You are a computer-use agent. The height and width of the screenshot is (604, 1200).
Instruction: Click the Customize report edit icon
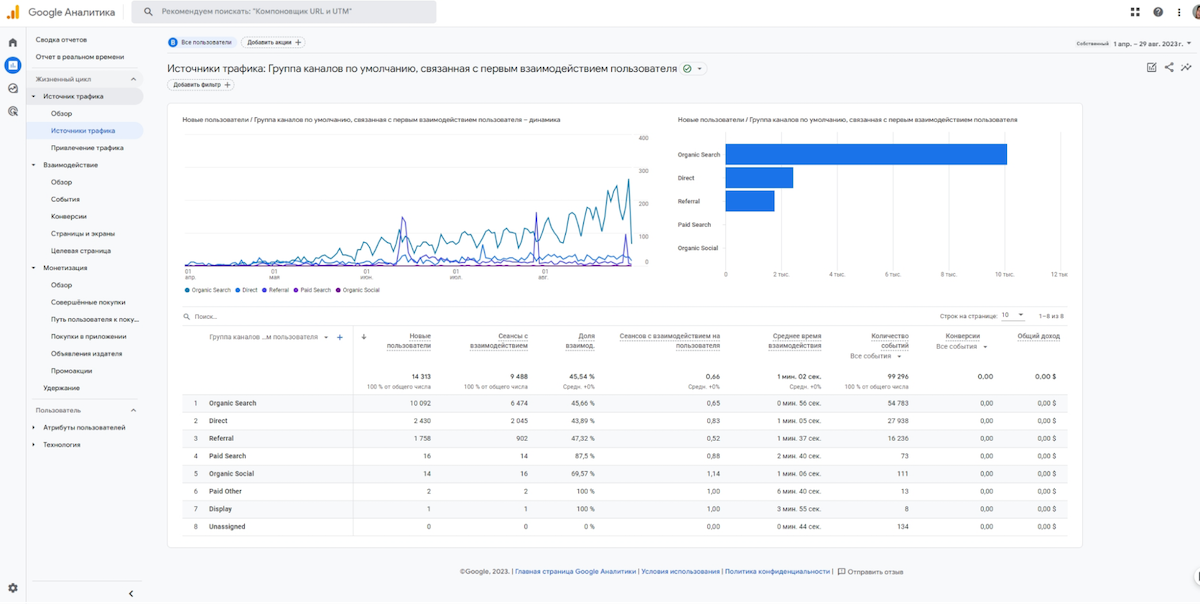pyautogui.click(x=1152, y=67)
